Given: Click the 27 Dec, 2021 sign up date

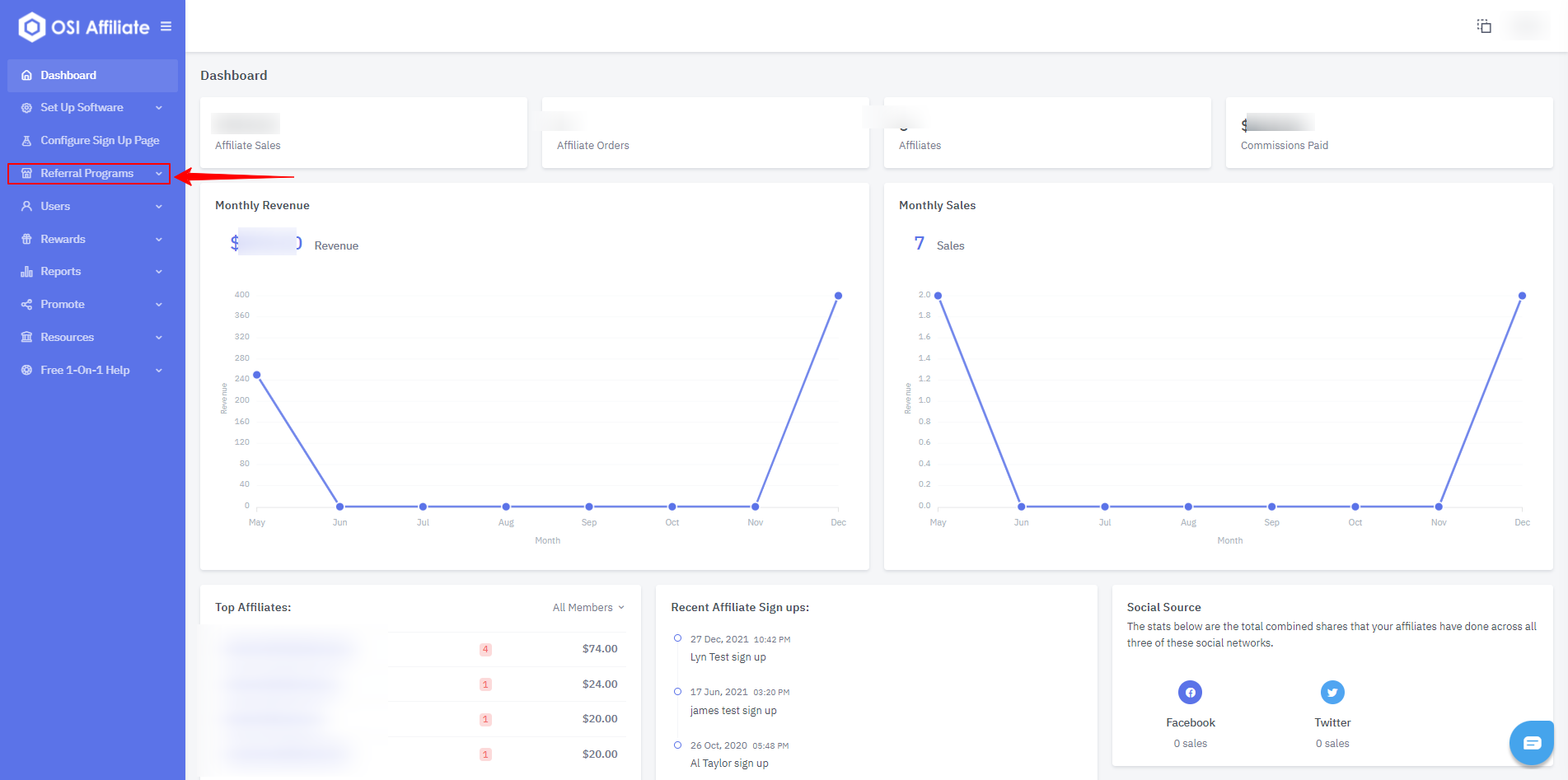Looking at the screenshot, I should click(x=719, y=639).
